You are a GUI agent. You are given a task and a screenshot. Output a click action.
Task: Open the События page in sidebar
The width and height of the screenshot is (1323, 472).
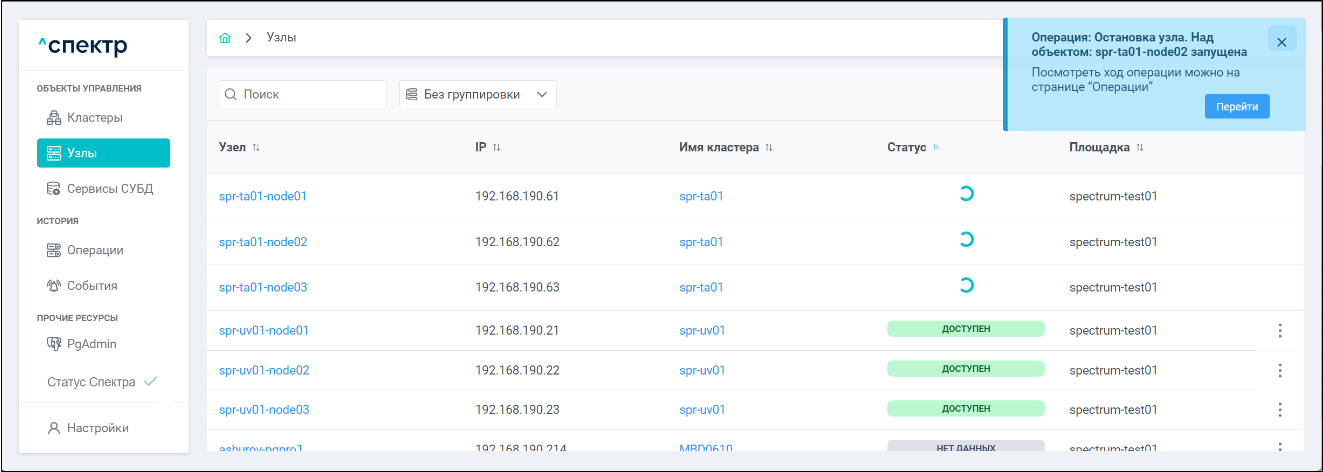(92, 286)
